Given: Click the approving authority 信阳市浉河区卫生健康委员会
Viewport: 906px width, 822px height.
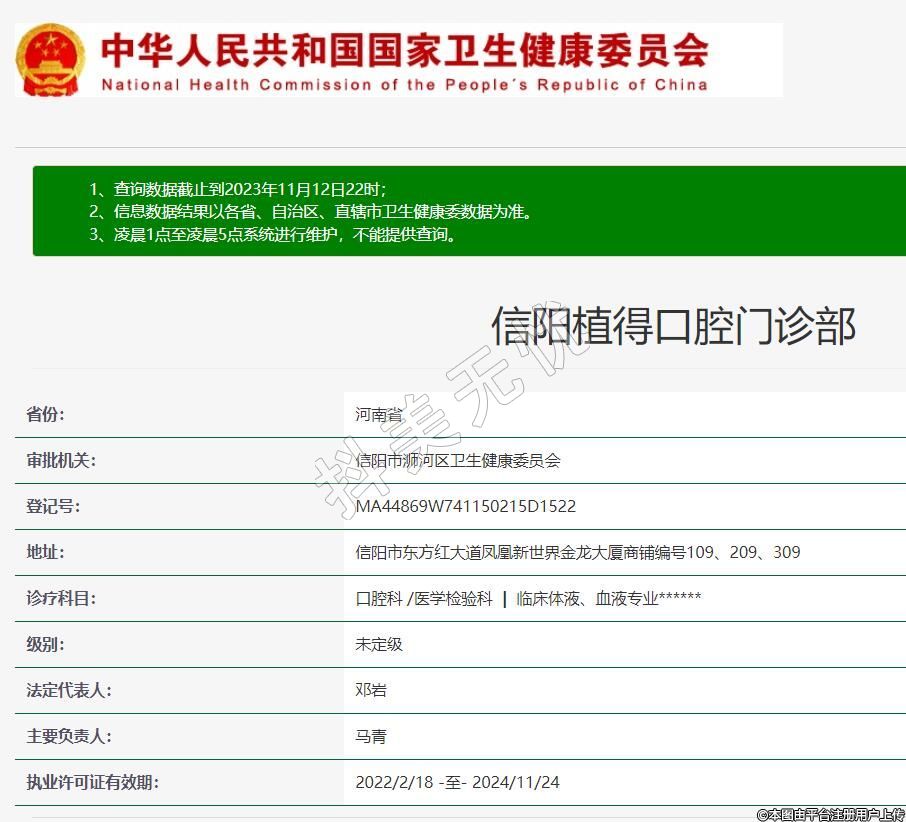Looking at the screenshot, I should [458, 460].
